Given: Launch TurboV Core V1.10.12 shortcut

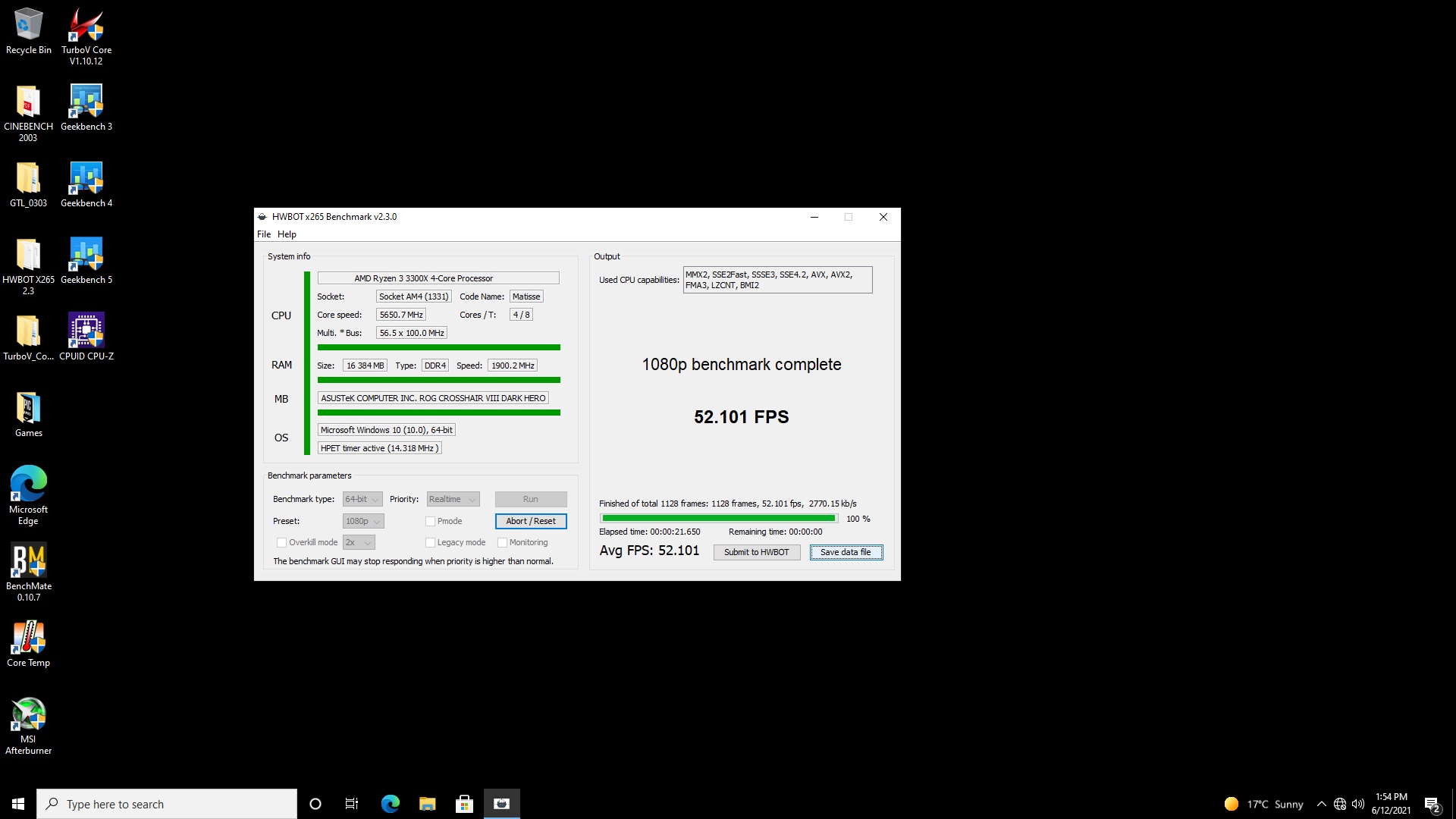Looking at the screenshot, I should pyautogui.click(x=86, y=36).
